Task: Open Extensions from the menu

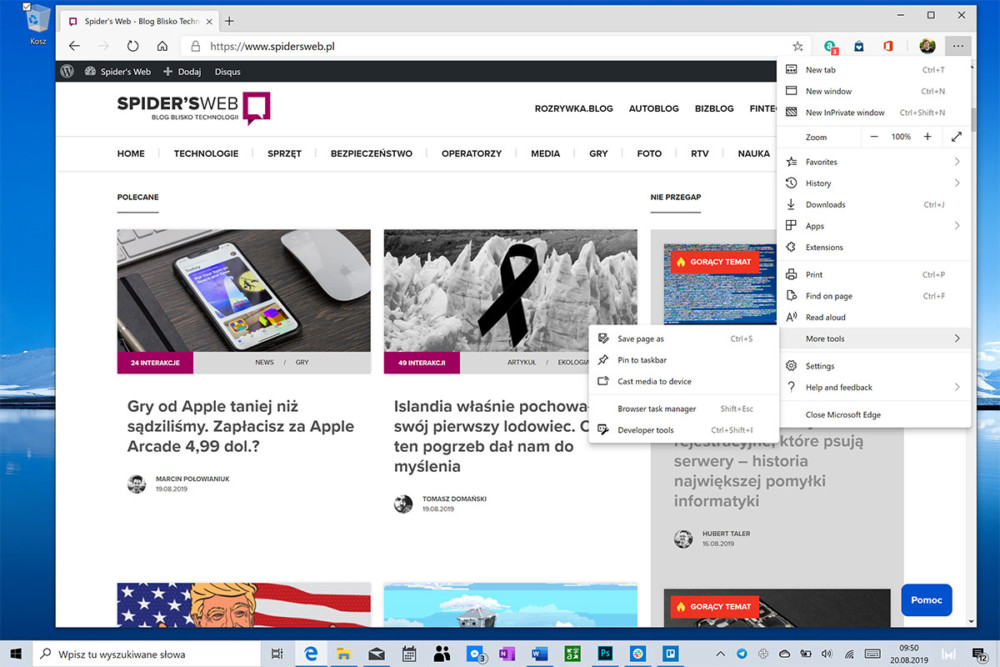Action: [x=874, y=247]
